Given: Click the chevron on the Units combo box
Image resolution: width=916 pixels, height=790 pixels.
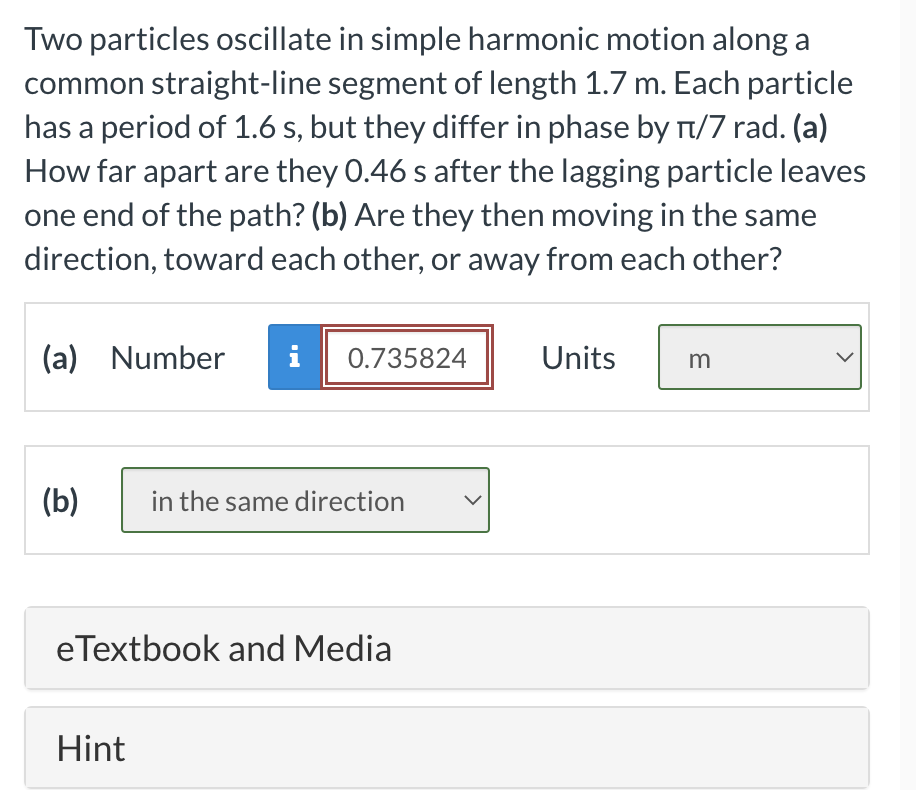Looking at the screenshot, I should pos(846,357).
